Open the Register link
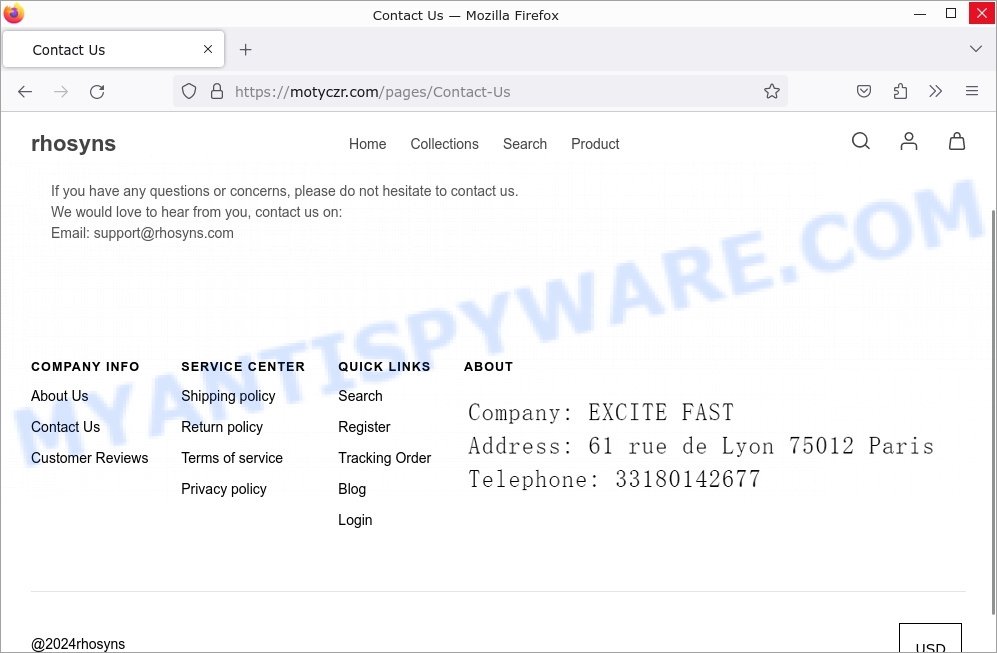The image size is (997, 653). (364, 427)
